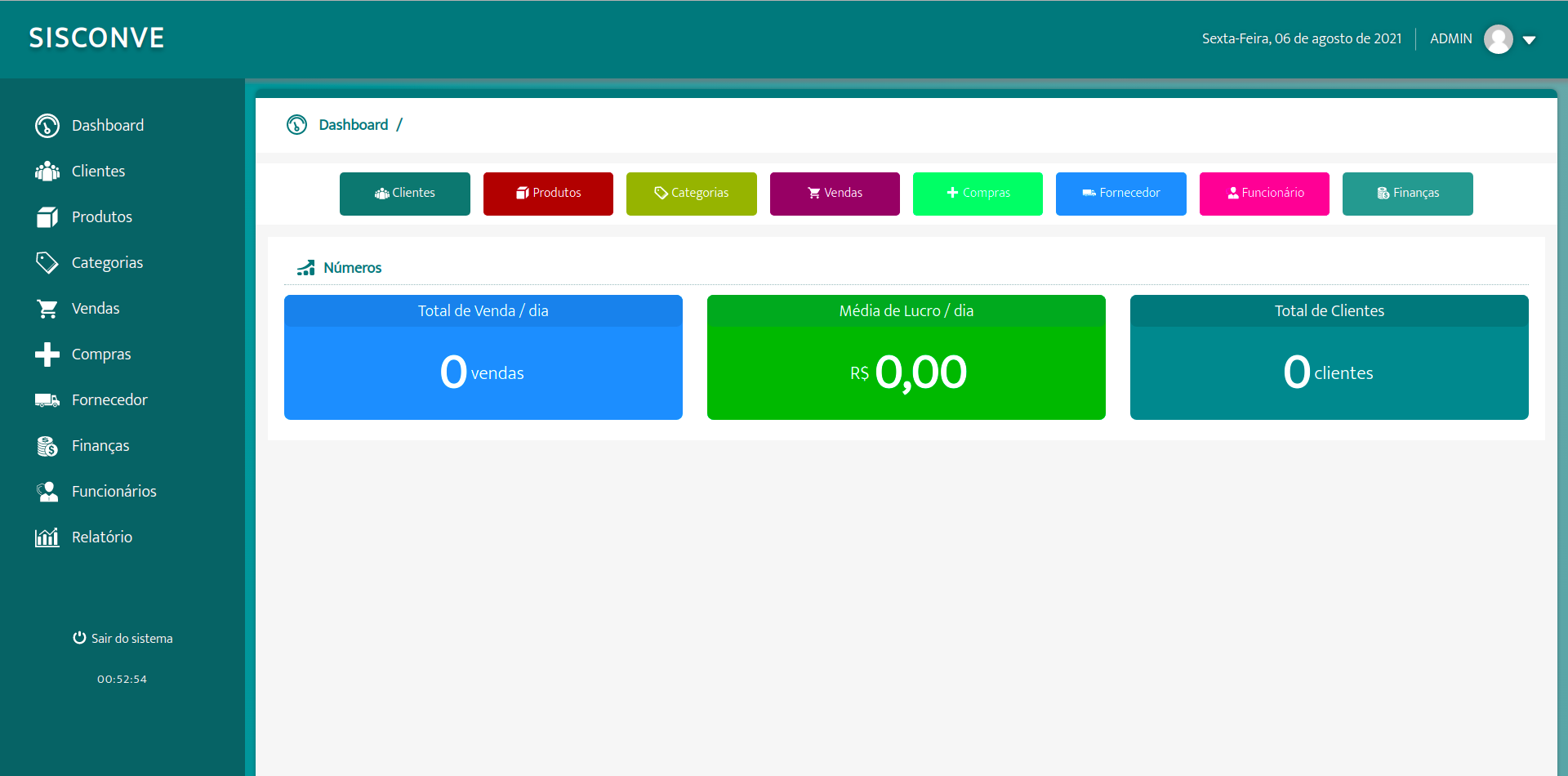
Task: Click Sair do sistema logout link
Action: (123, 639)
